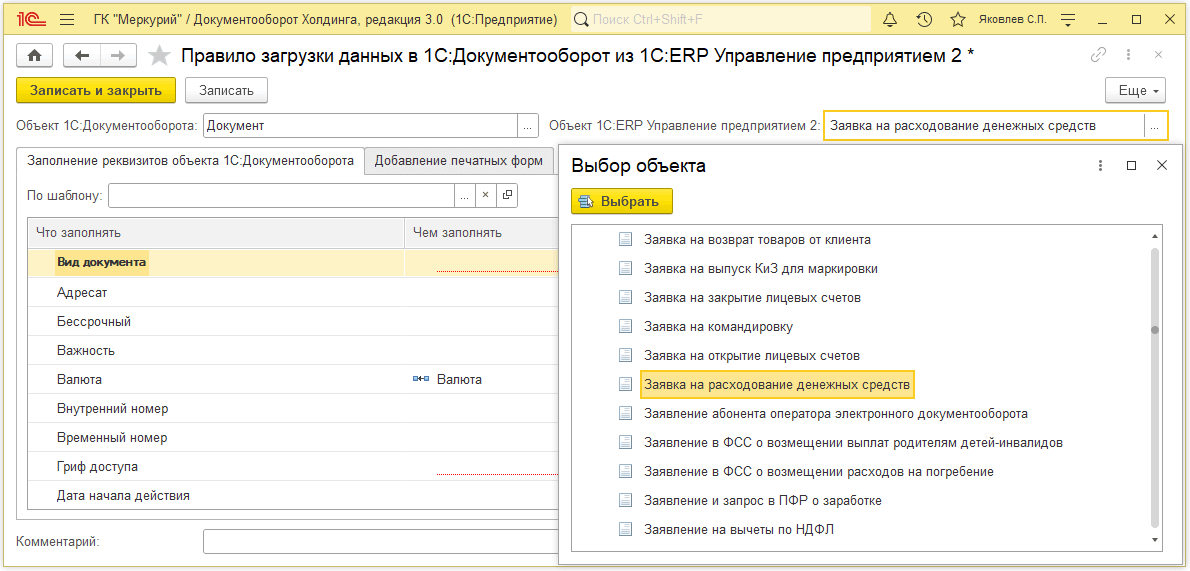1190x571 pixels.
Task: Switch to Добавление печатных форм tab
Action: click(458, 160)
